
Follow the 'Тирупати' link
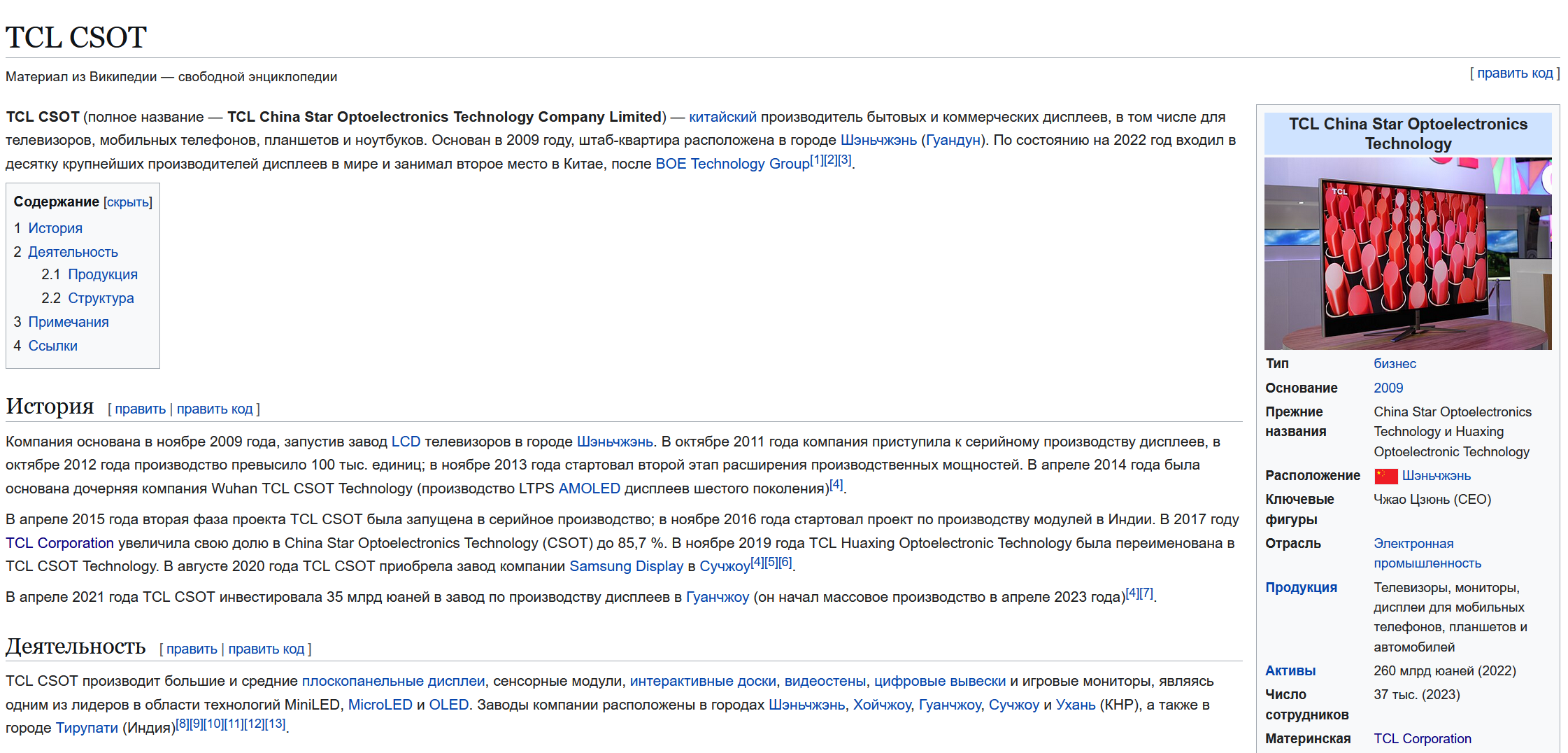point(87,728)
